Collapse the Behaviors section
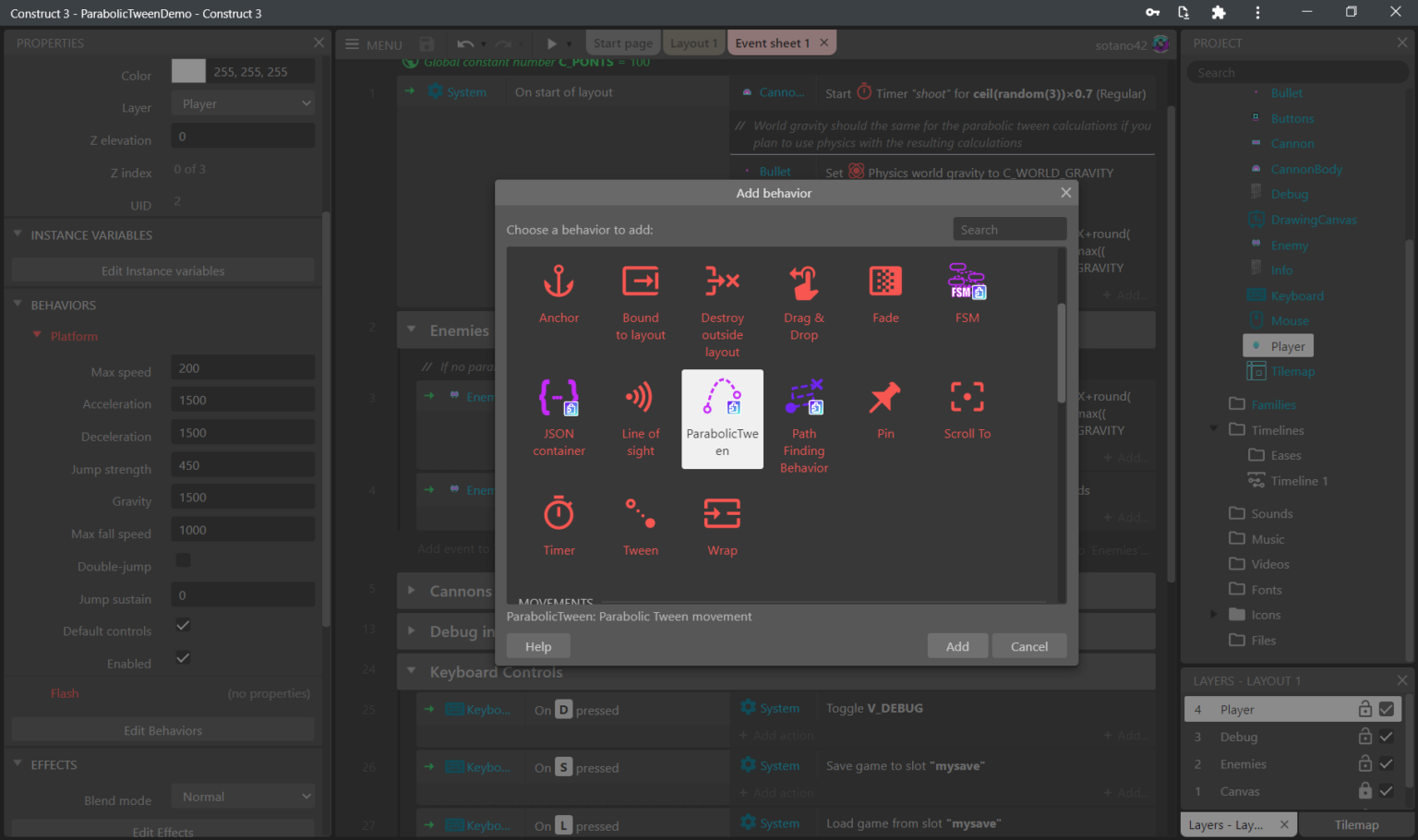The image size is (1418, 840). pyautogui.click(x=18, y=304)
